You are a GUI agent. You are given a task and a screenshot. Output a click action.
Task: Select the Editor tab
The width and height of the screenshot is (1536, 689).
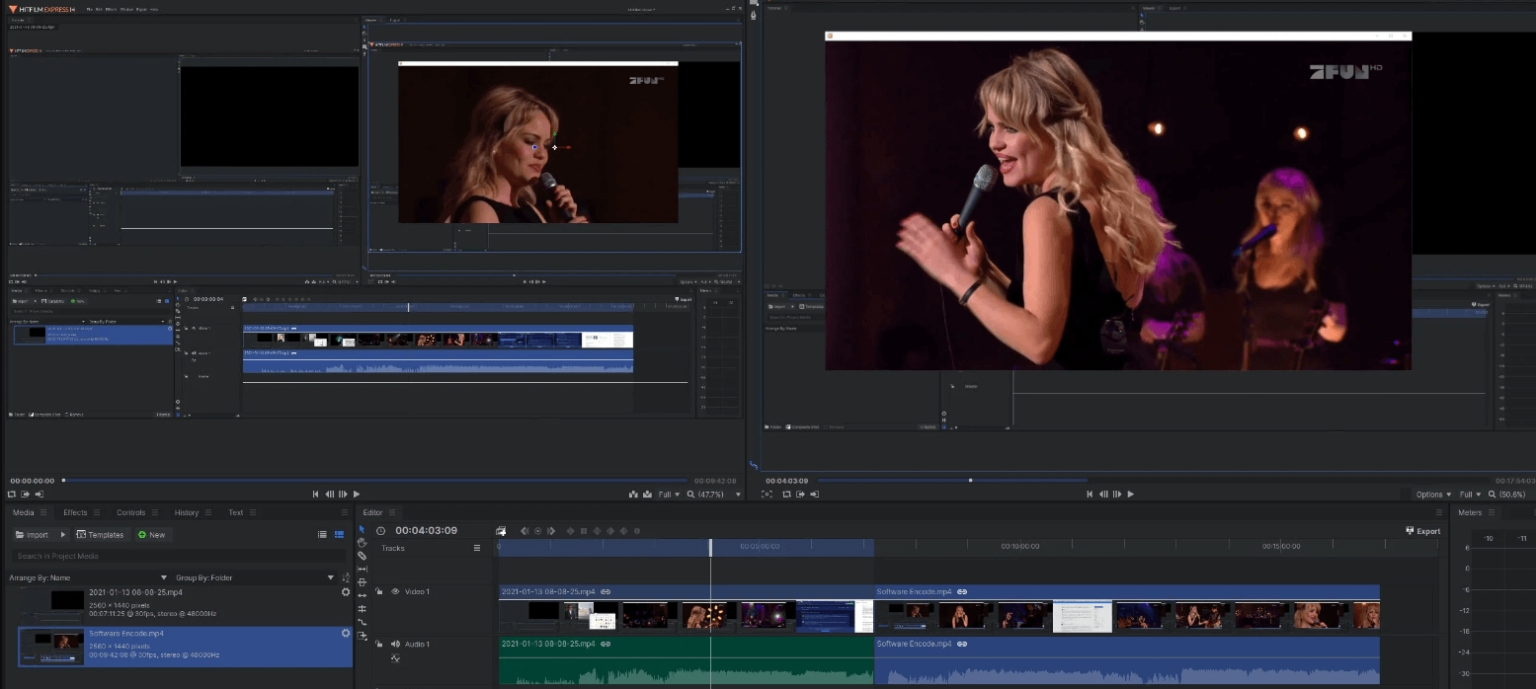point(373,513)
